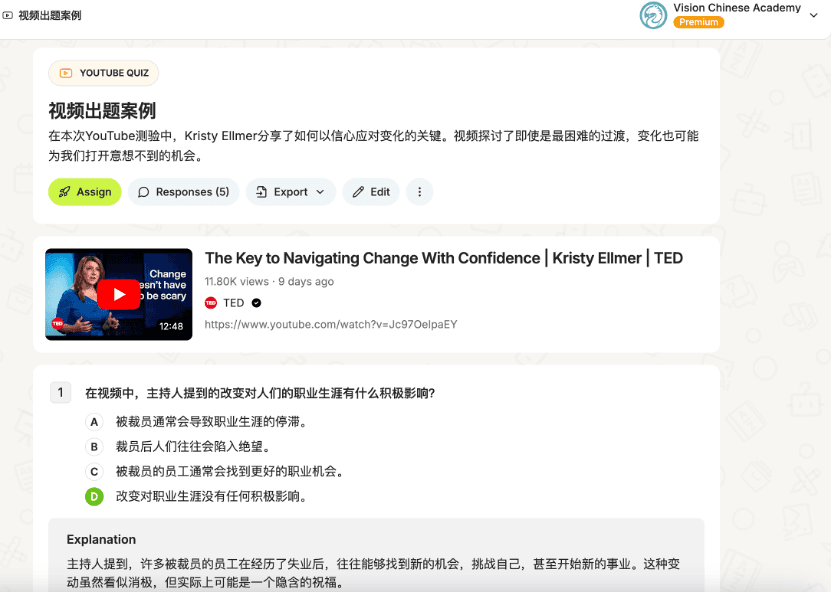Open the video title link
Image resolution: width=832 pixels, height=592 pixels.
tap(444, 258)
